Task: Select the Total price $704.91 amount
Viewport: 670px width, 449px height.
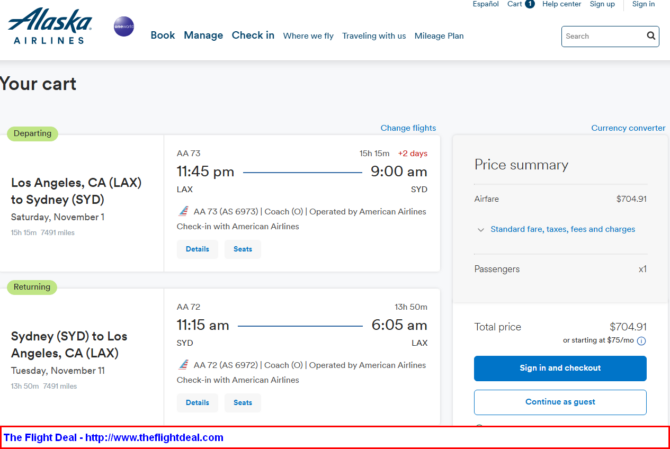Action: tap(628, 327)
